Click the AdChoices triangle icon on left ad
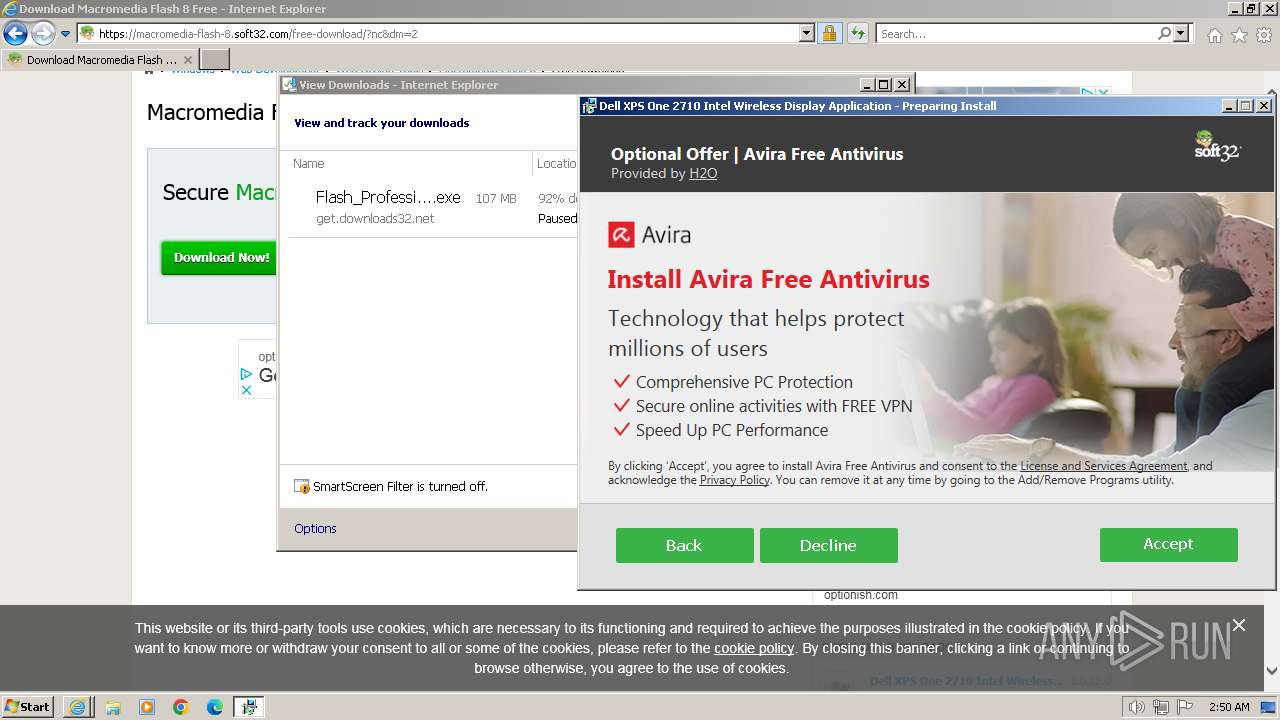 (246, 374)
